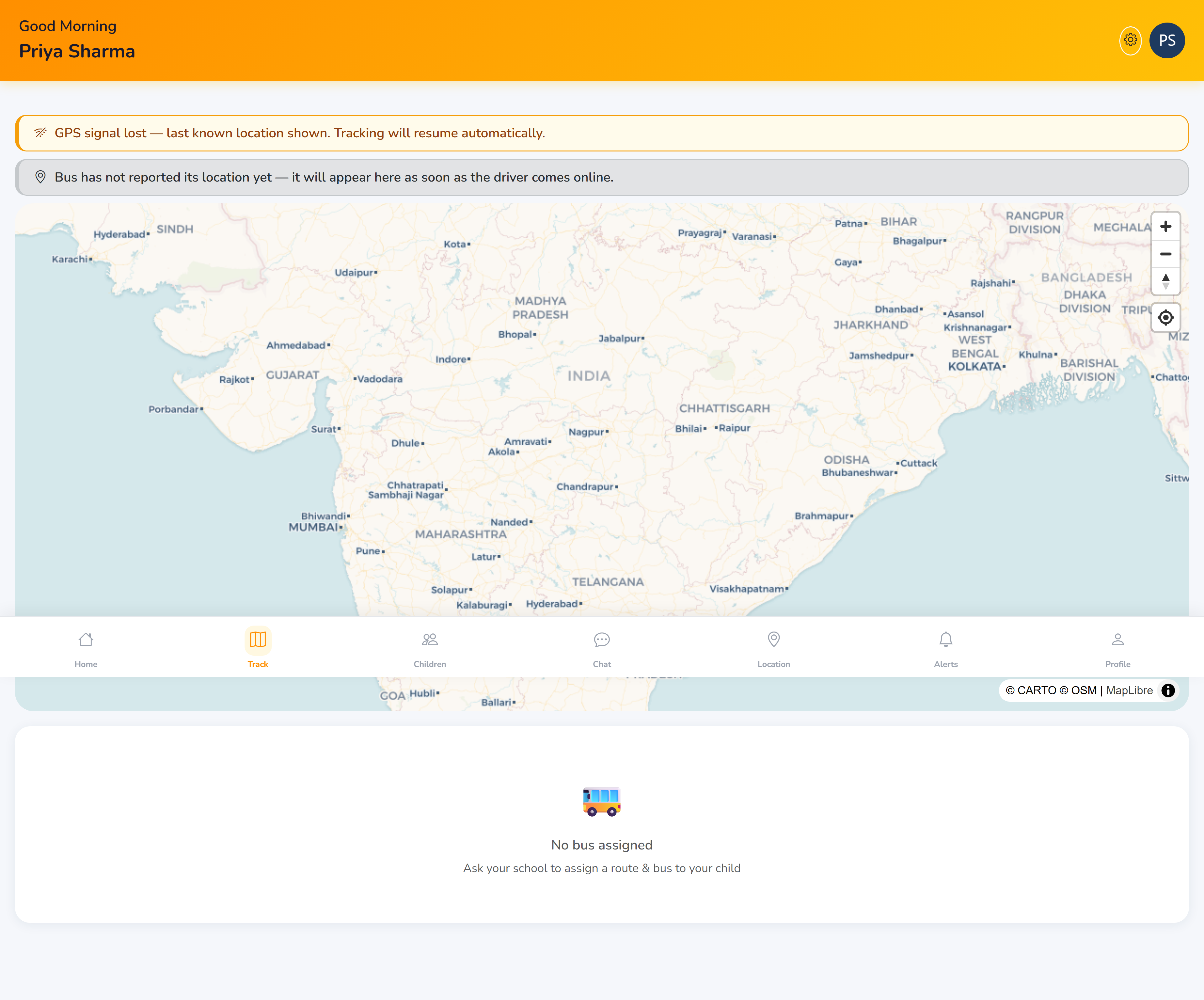The image size is (1204, 1000).
Task: Open the Children tab
Action: pyautogui.click(x=430, y=648)
